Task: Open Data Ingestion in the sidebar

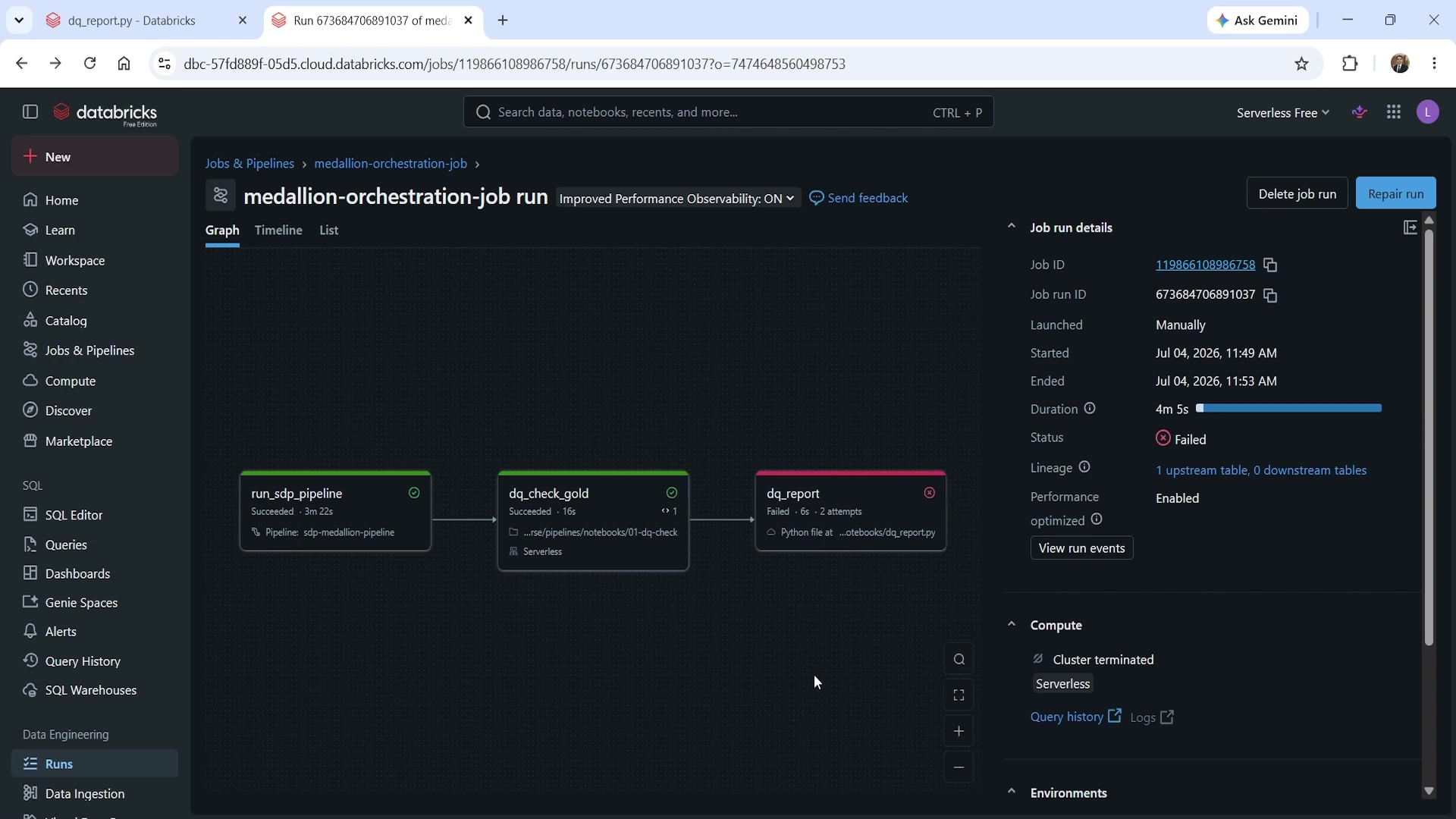Action: tap(95, 794)
